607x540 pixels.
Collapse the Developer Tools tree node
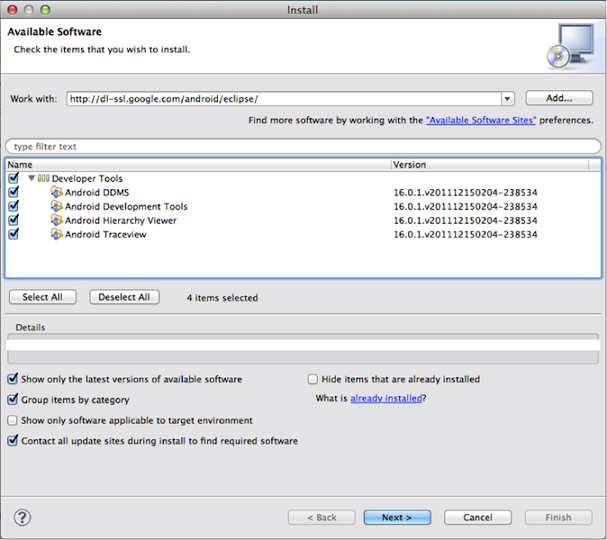click(32, 178)
